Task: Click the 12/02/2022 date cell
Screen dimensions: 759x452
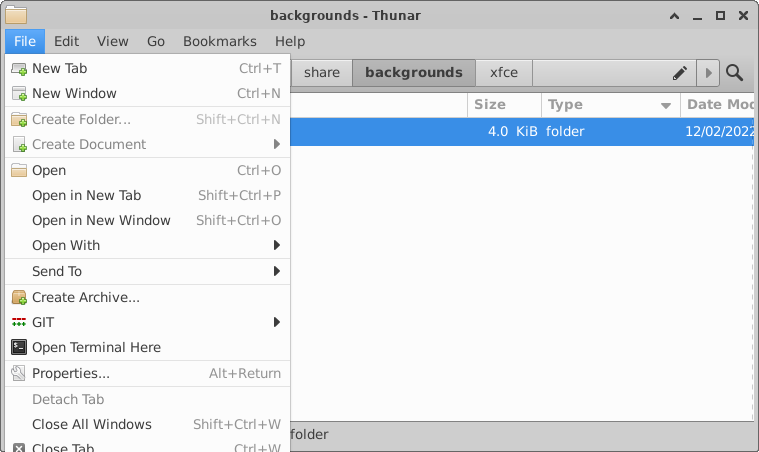Action: (719, 132)
